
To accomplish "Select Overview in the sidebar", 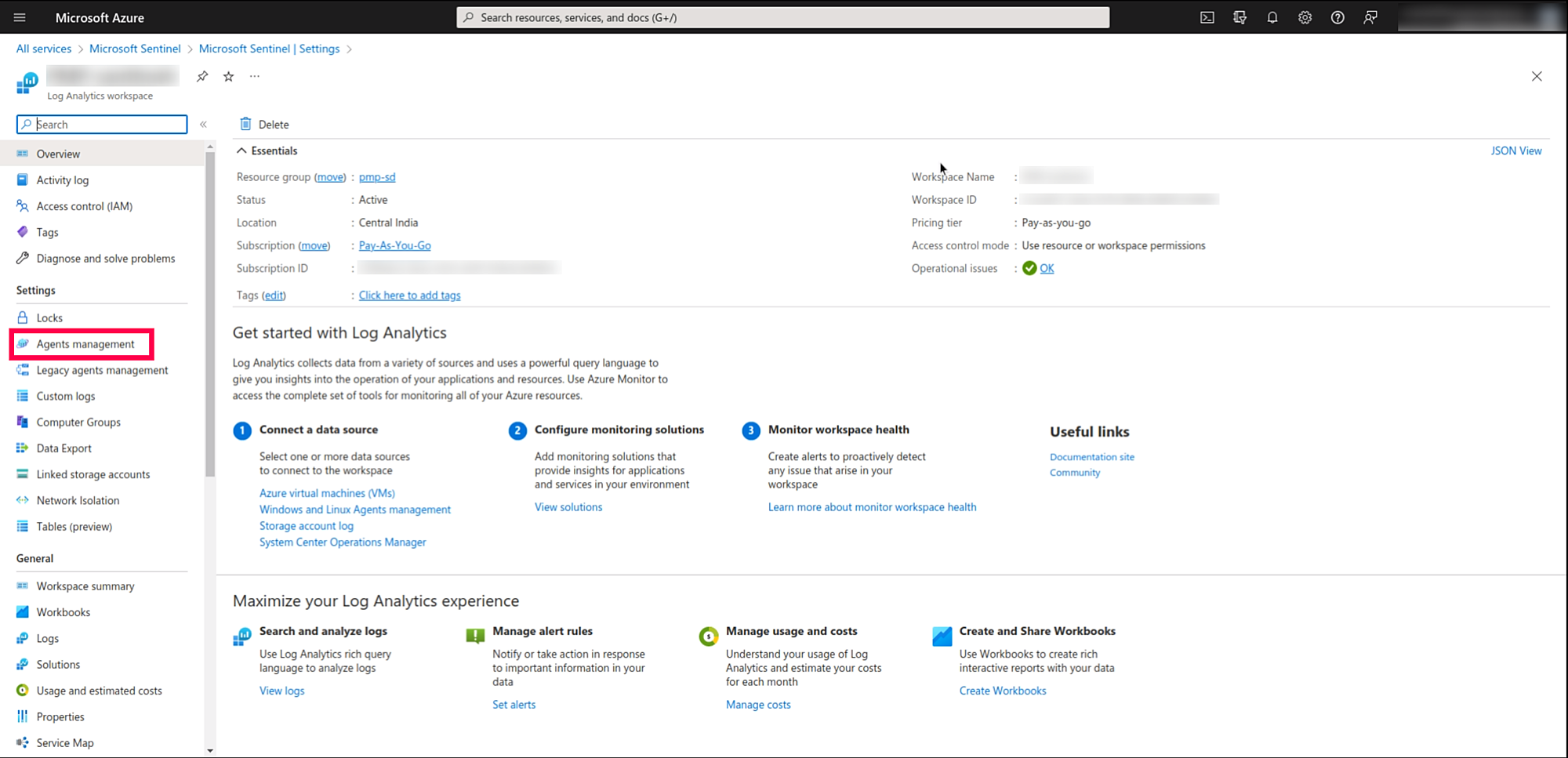I will pos(102,154).
